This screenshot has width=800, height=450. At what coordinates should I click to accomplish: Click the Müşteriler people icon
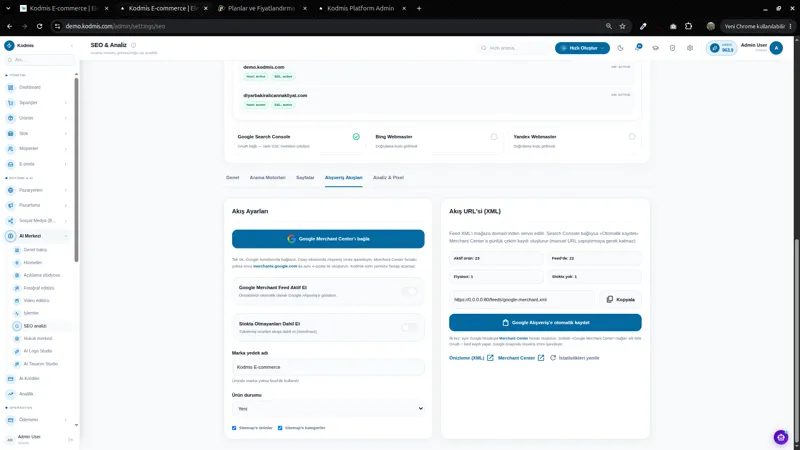pyautogui.click(x=11, y=148)
